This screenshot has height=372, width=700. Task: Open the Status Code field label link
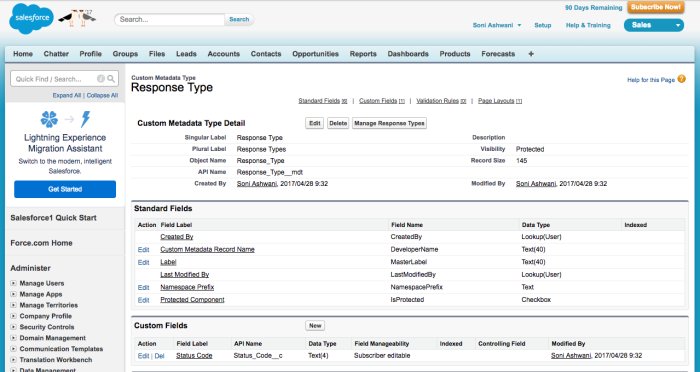[194, 356]
